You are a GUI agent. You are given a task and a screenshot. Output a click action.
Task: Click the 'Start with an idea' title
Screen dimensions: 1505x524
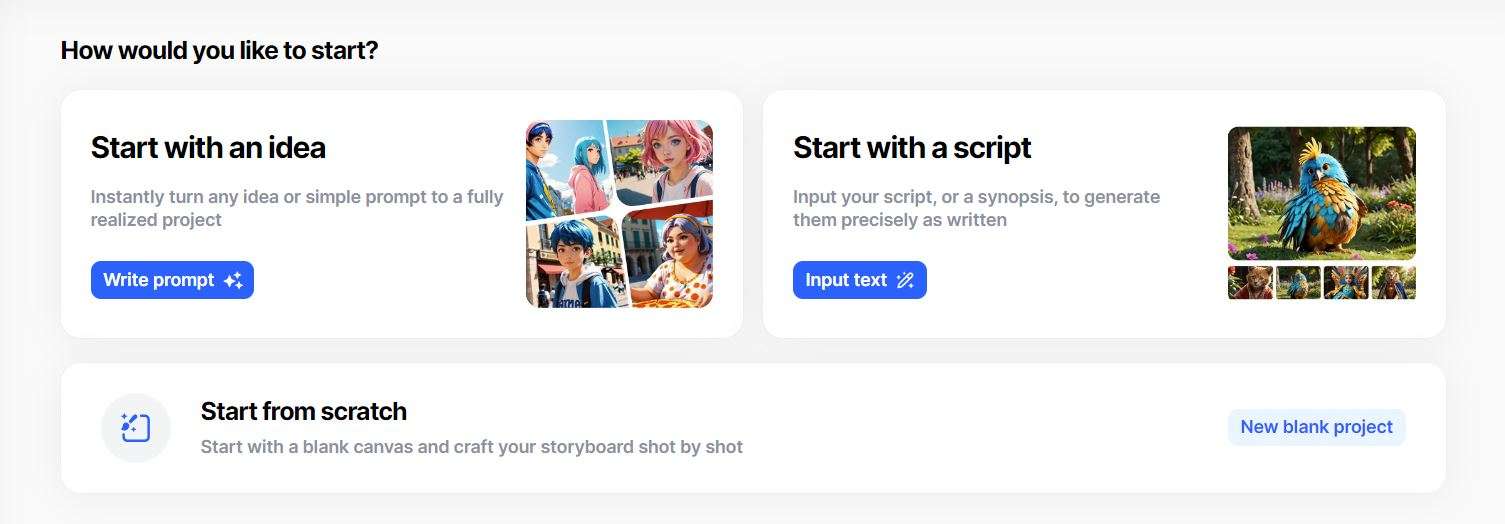pos(208,148)
